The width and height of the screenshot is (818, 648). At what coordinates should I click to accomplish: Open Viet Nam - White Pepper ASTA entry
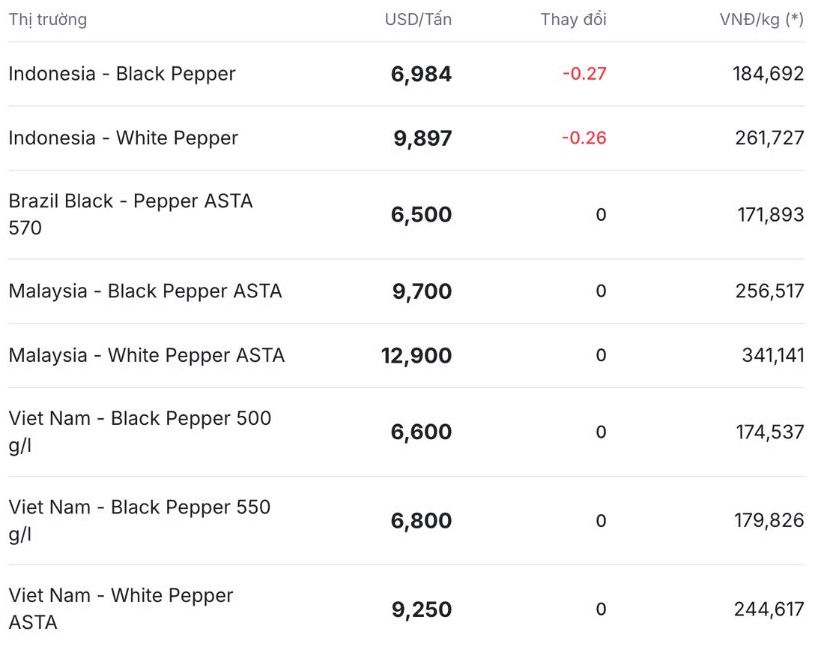pos(121,608)
